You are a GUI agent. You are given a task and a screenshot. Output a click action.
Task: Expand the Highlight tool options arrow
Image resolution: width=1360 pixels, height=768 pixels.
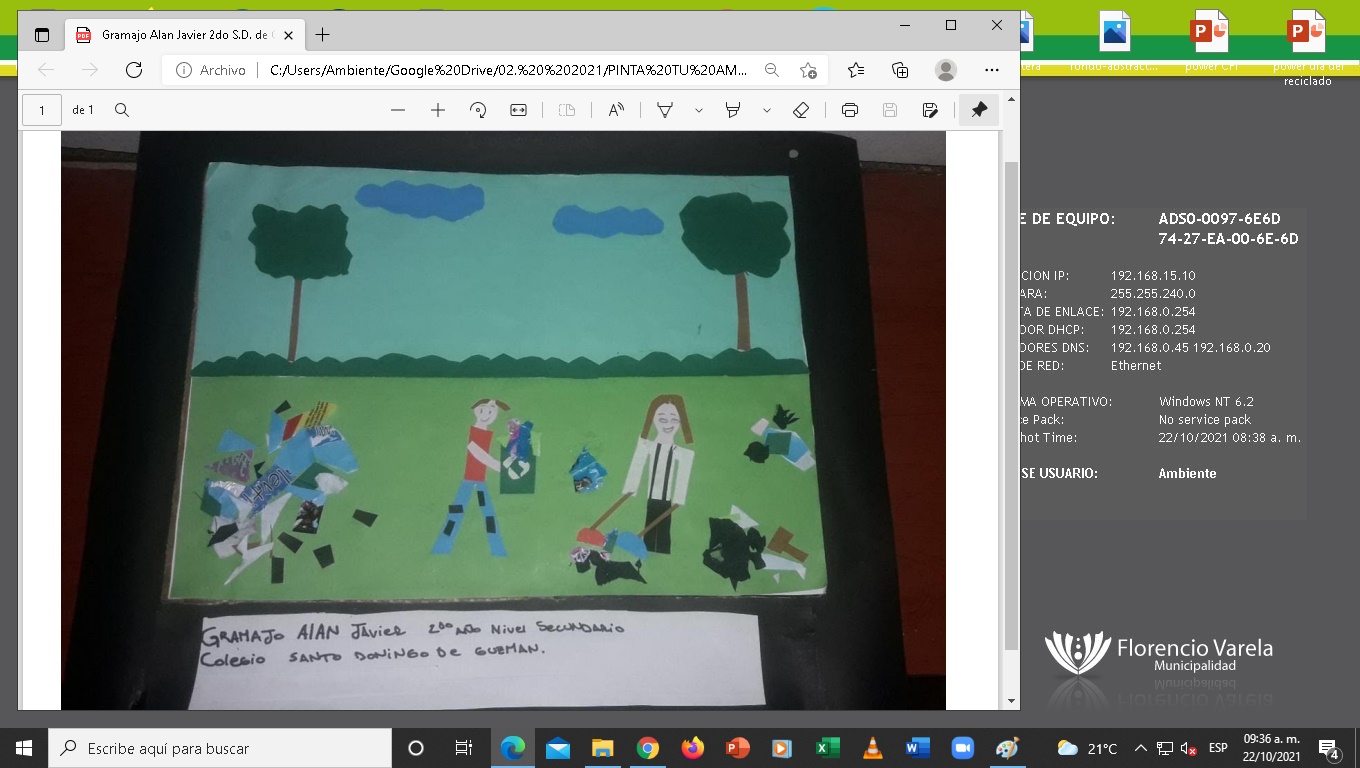(x=767, y=110)
